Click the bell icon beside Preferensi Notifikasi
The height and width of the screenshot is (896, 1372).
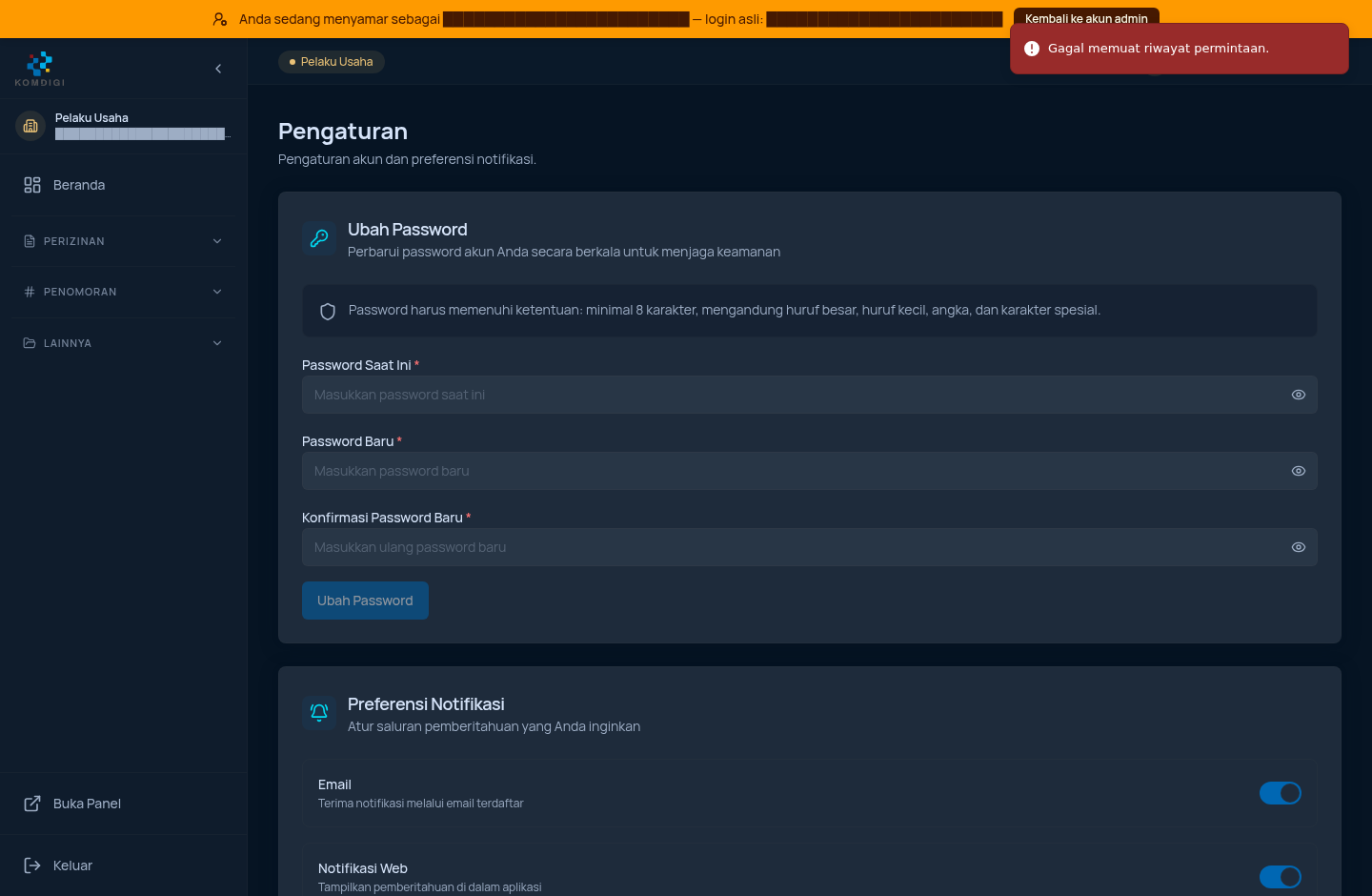(x=319, y=713)
